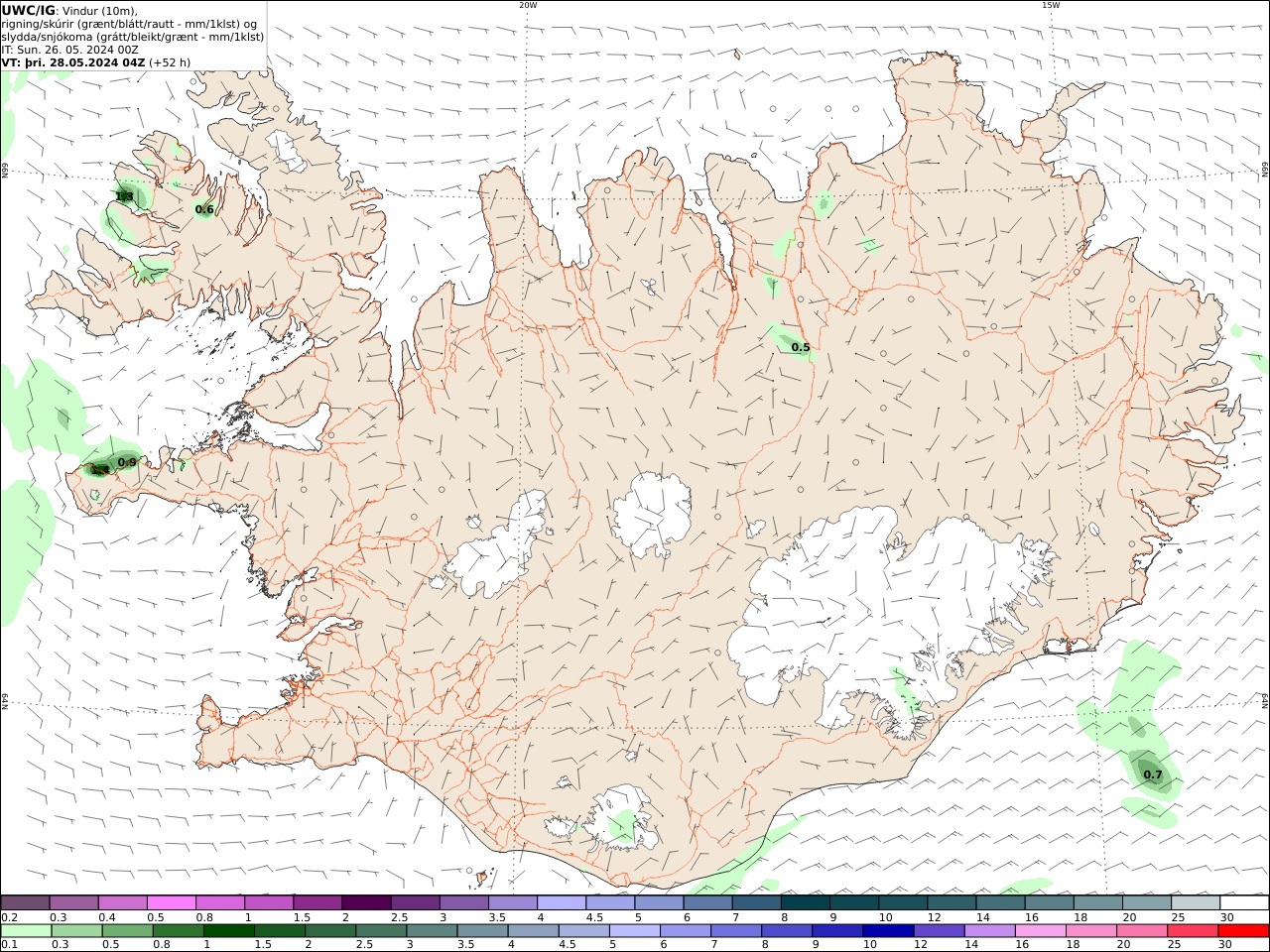Select the lower legend swatch labeled 12
This screenshot has height=952, width=1270.
coord(939,930)
